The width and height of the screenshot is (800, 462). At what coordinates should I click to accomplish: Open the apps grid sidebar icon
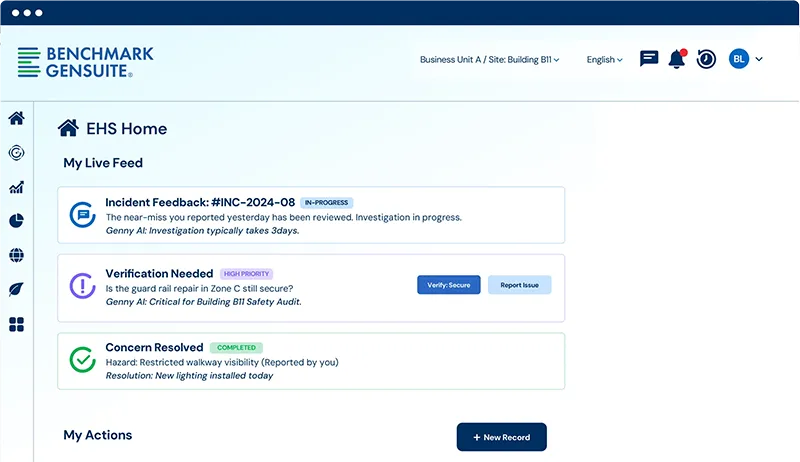point(16,324)
